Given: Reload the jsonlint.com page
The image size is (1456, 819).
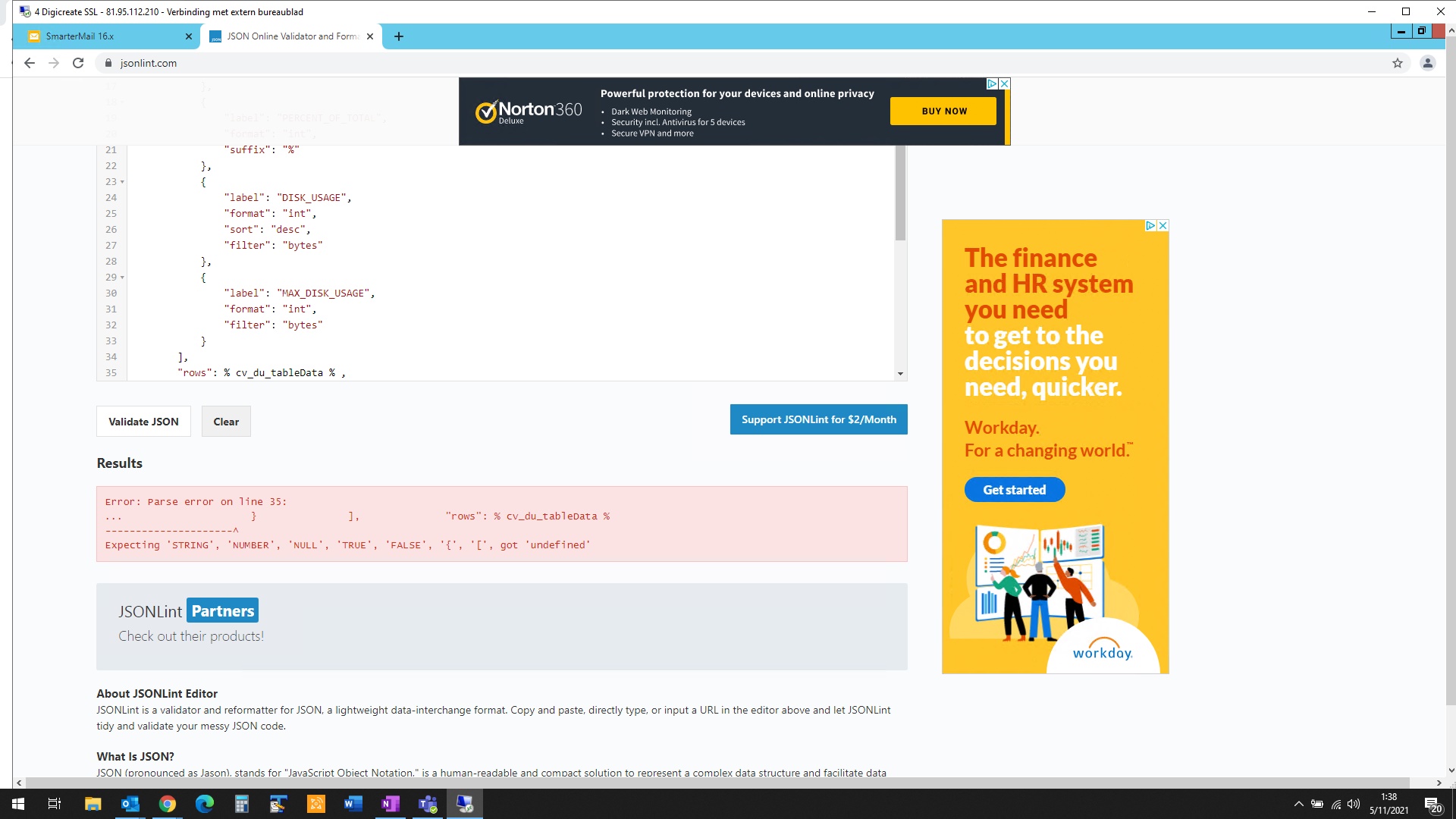Looking at the screenshot, I should pyautogui.click(x=78, y=63).
